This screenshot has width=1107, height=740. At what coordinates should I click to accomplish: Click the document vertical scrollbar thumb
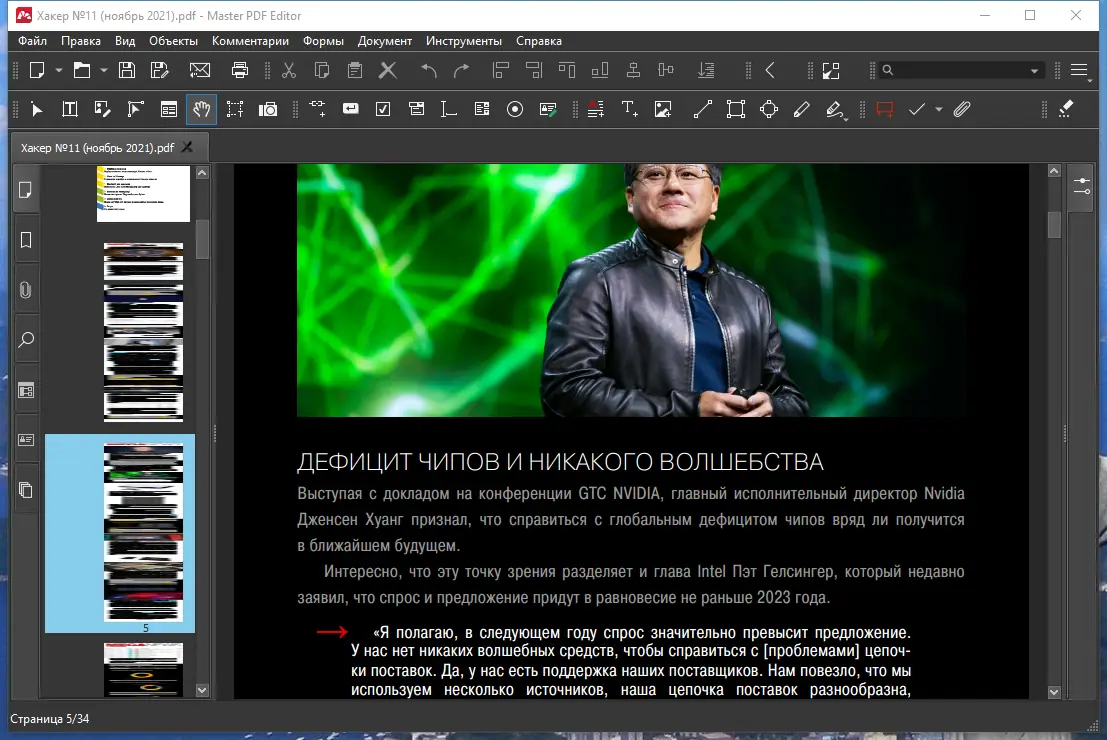coord(1054,225)
